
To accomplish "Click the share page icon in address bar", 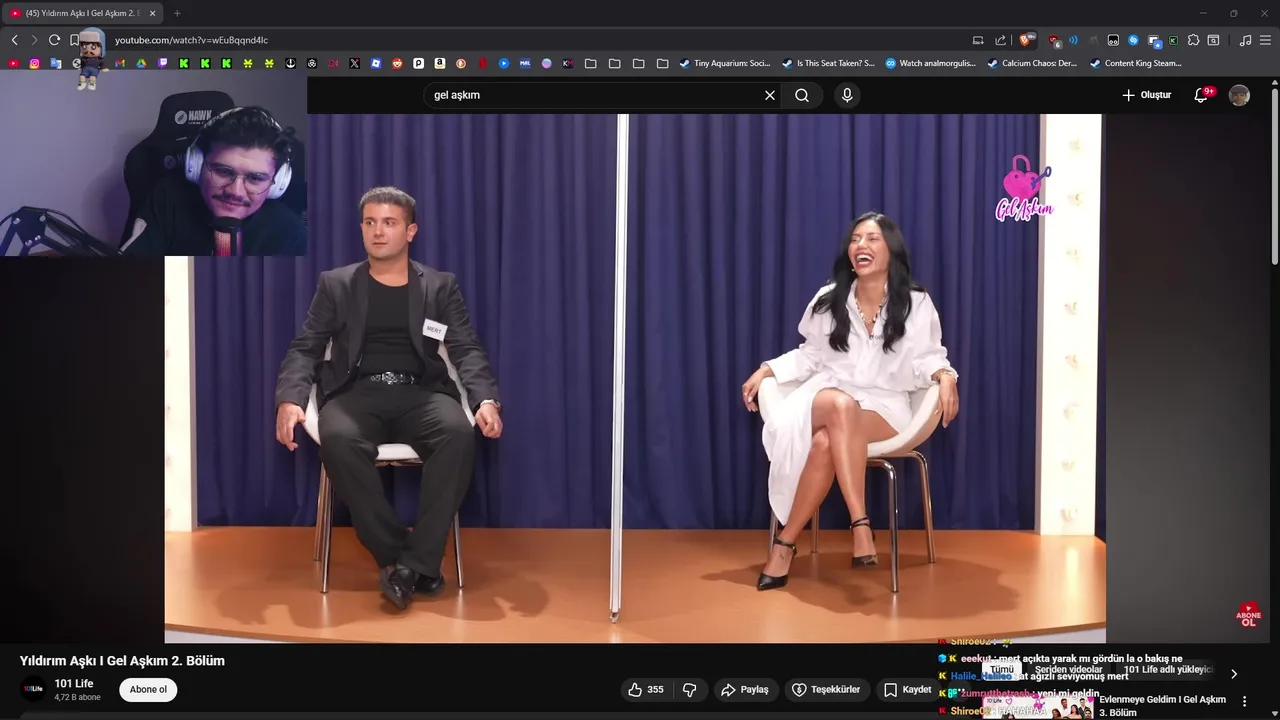I will tap(1000, 40).
